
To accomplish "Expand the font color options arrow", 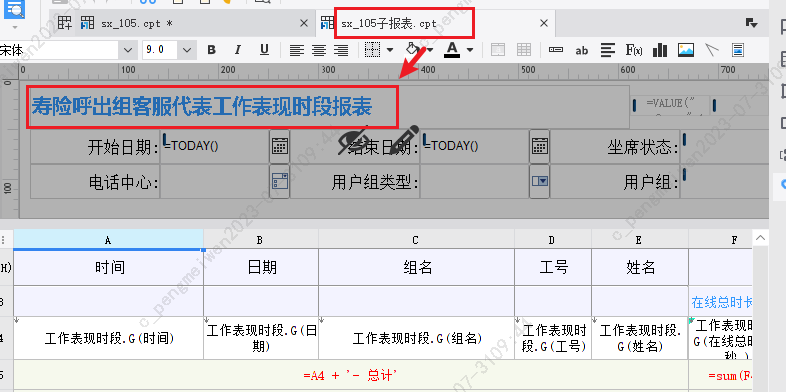I will click(x=470, y=50).
